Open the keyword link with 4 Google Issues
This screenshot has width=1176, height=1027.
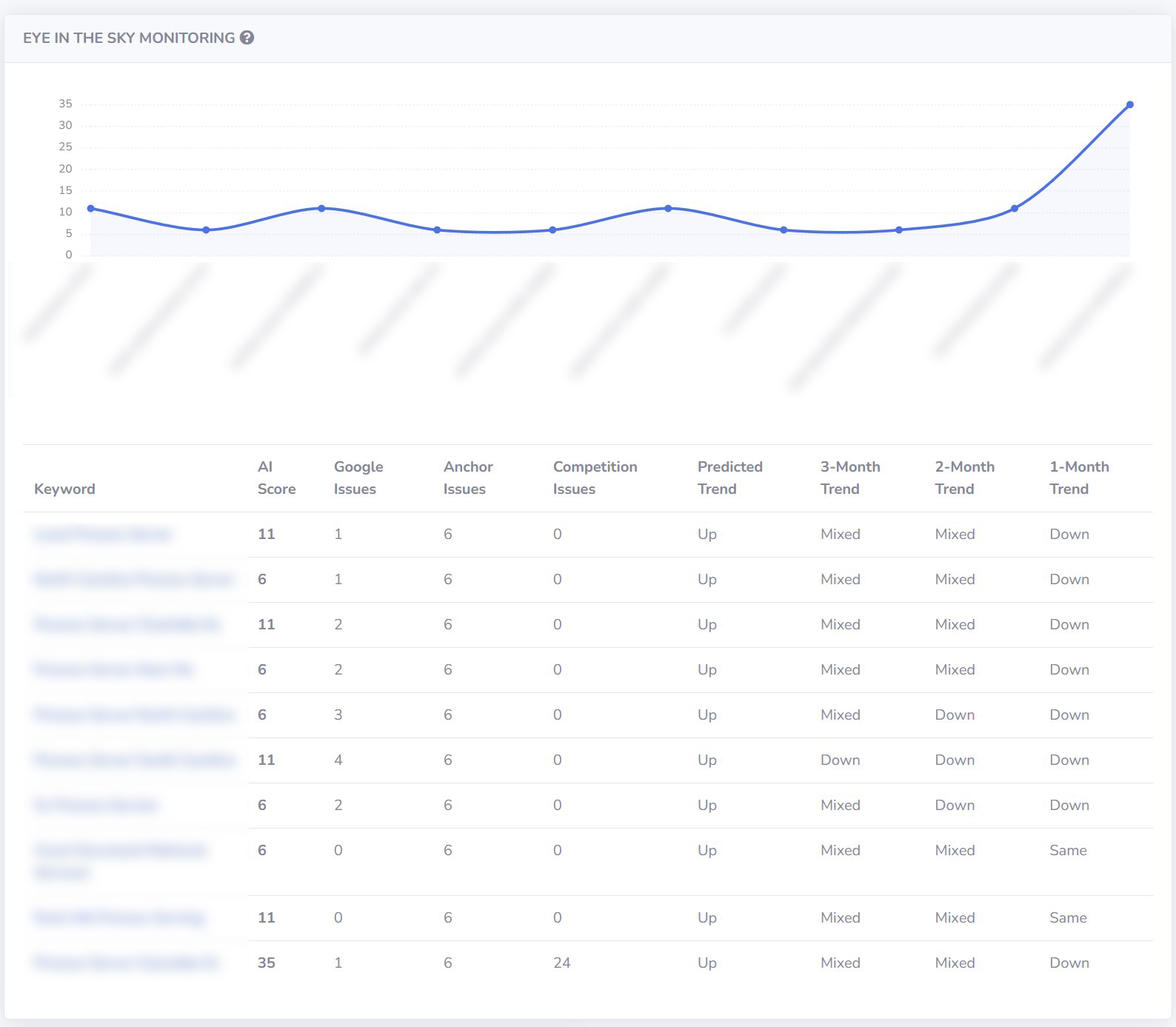[x=134, y=760]
